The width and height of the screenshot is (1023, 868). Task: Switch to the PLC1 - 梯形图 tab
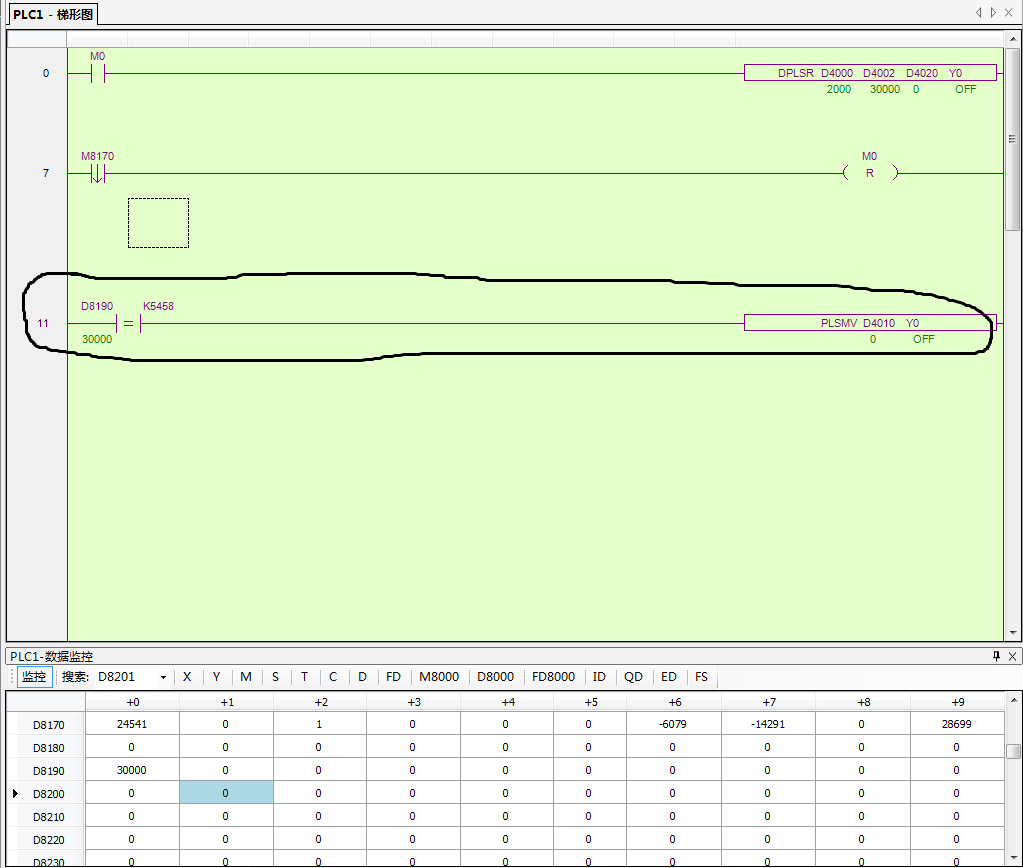(54, 14)
